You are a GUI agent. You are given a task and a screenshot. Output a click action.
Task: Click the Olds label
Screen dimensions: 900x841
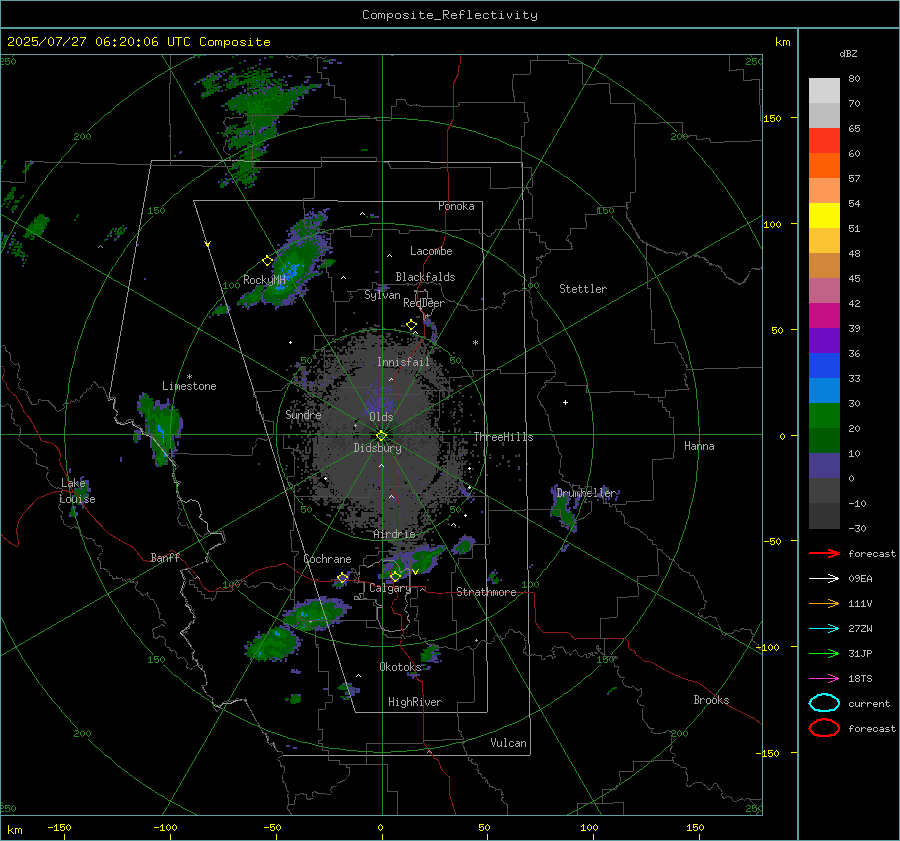[x=381, y=417]
